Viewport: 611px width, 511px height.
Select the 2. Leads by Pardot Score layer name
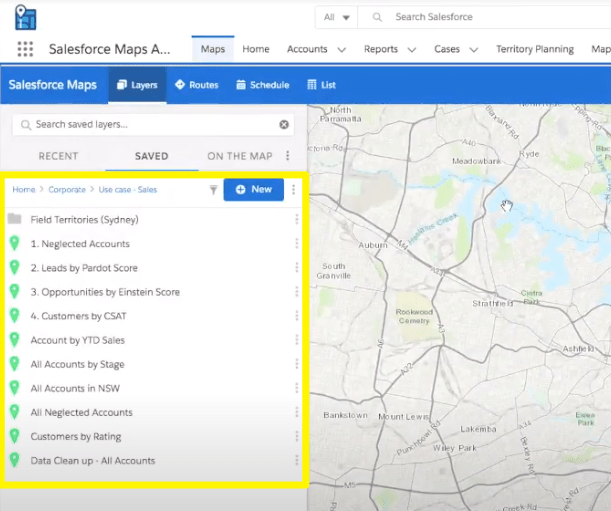pos(84,268)
